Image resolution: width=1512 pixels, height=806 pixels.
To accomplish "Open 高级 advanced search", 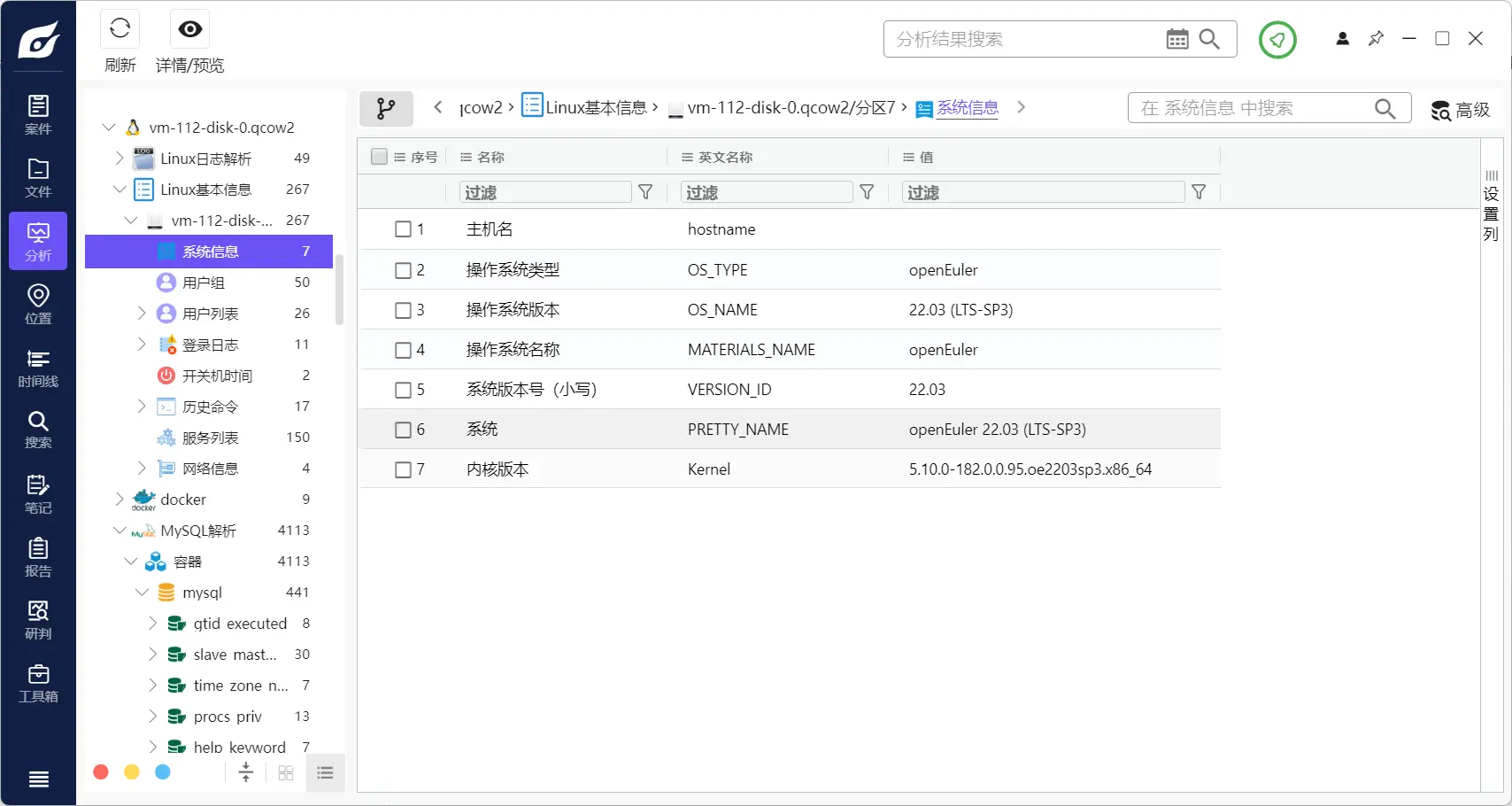I will [x=1461, y=110].
